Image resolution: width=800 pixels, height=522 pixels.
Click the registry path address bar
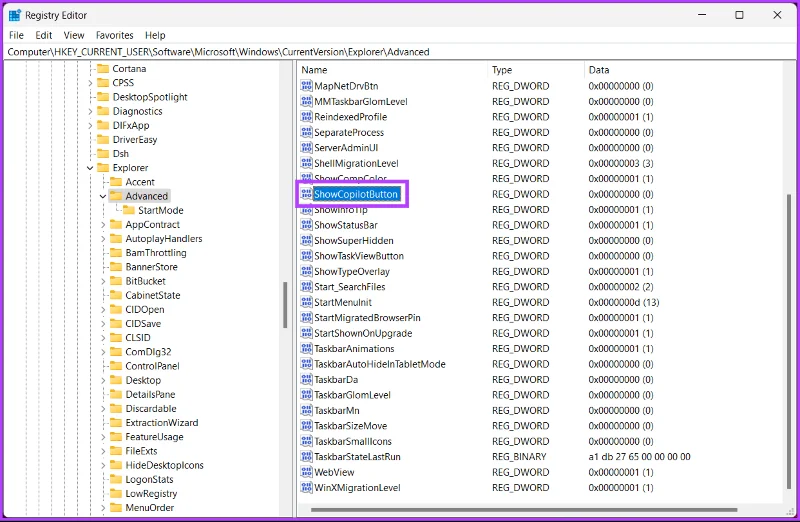400,52
